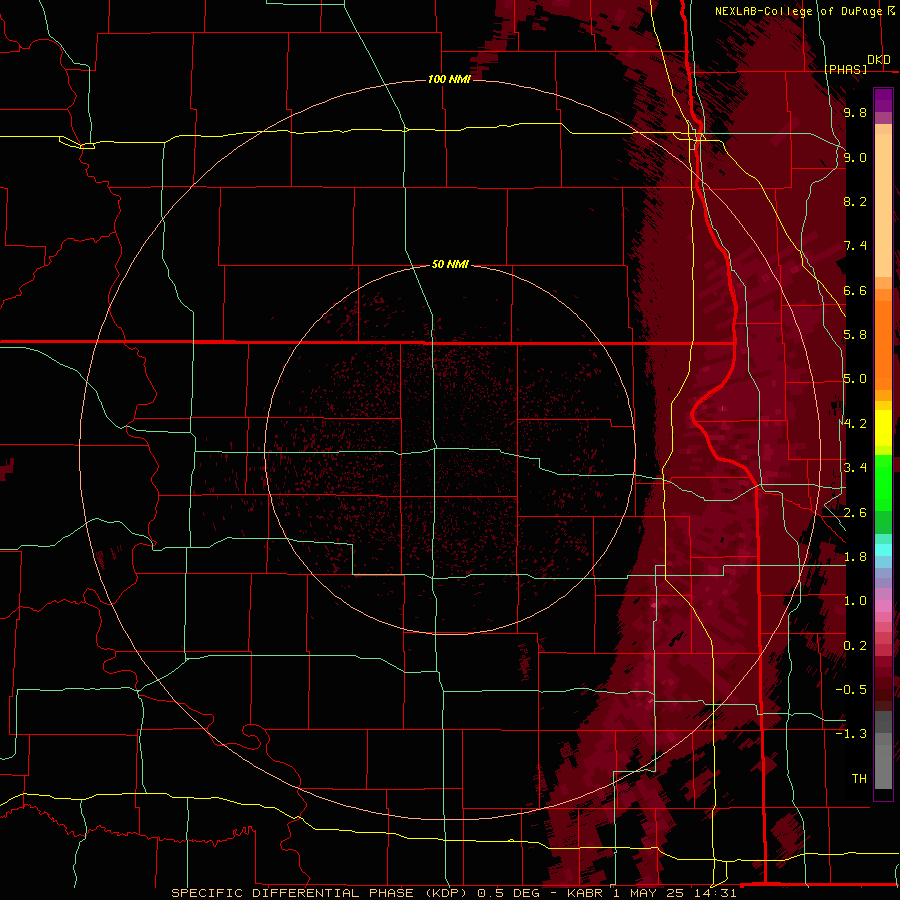Click the 1.8 value on the legend
Screen dimensions: 900x900
855,557
